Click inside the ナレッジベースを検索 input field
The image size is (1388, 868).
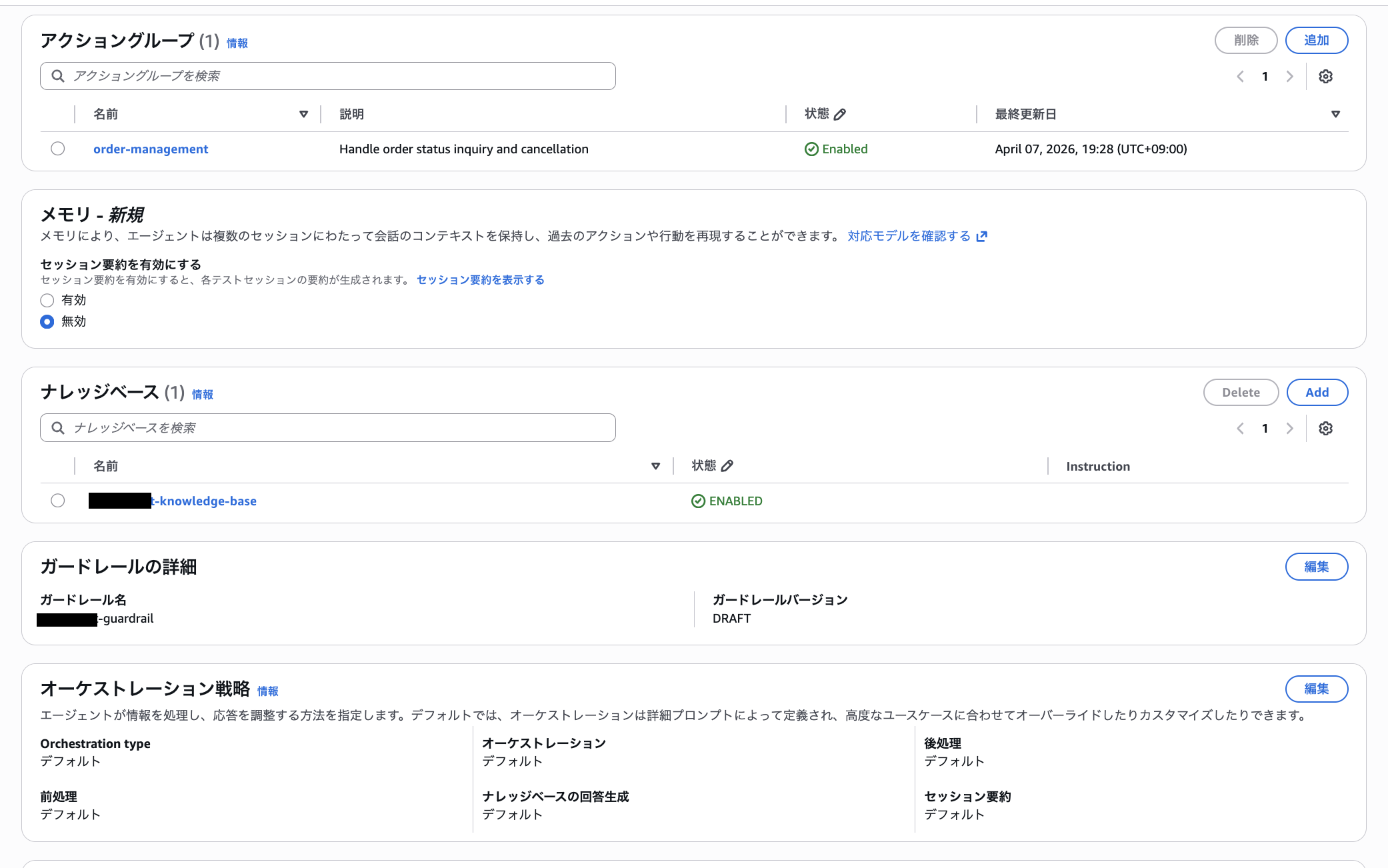click(267, 427)
